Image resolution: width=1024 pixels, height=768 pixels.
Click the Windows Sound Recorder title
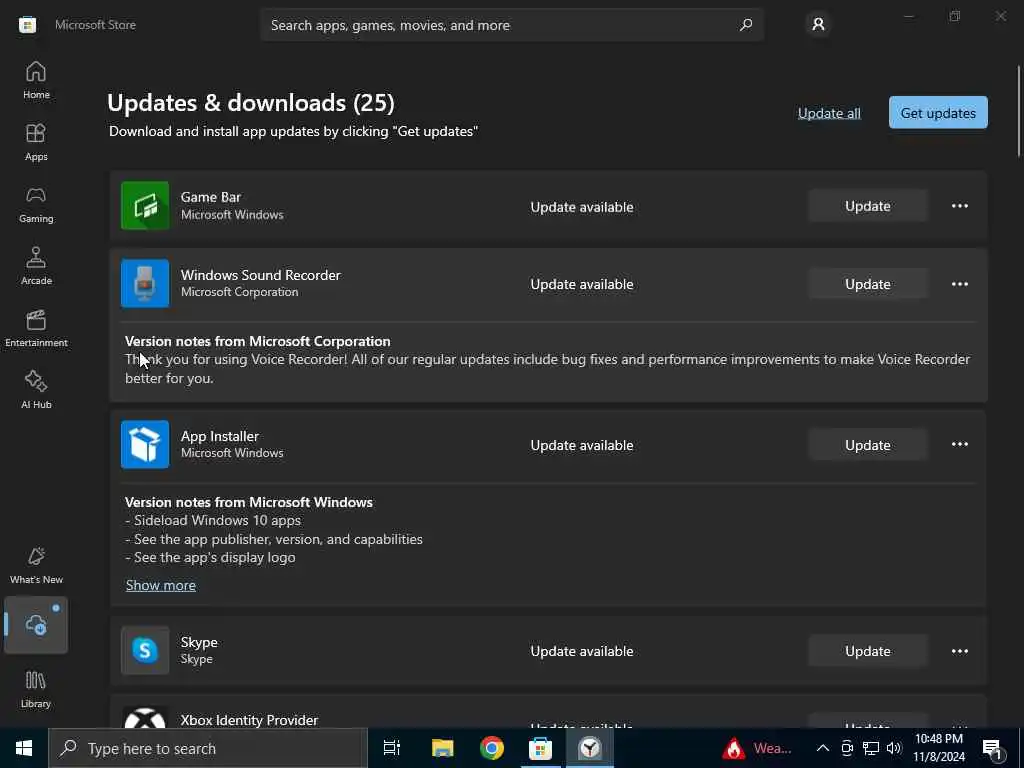(261, 275)
